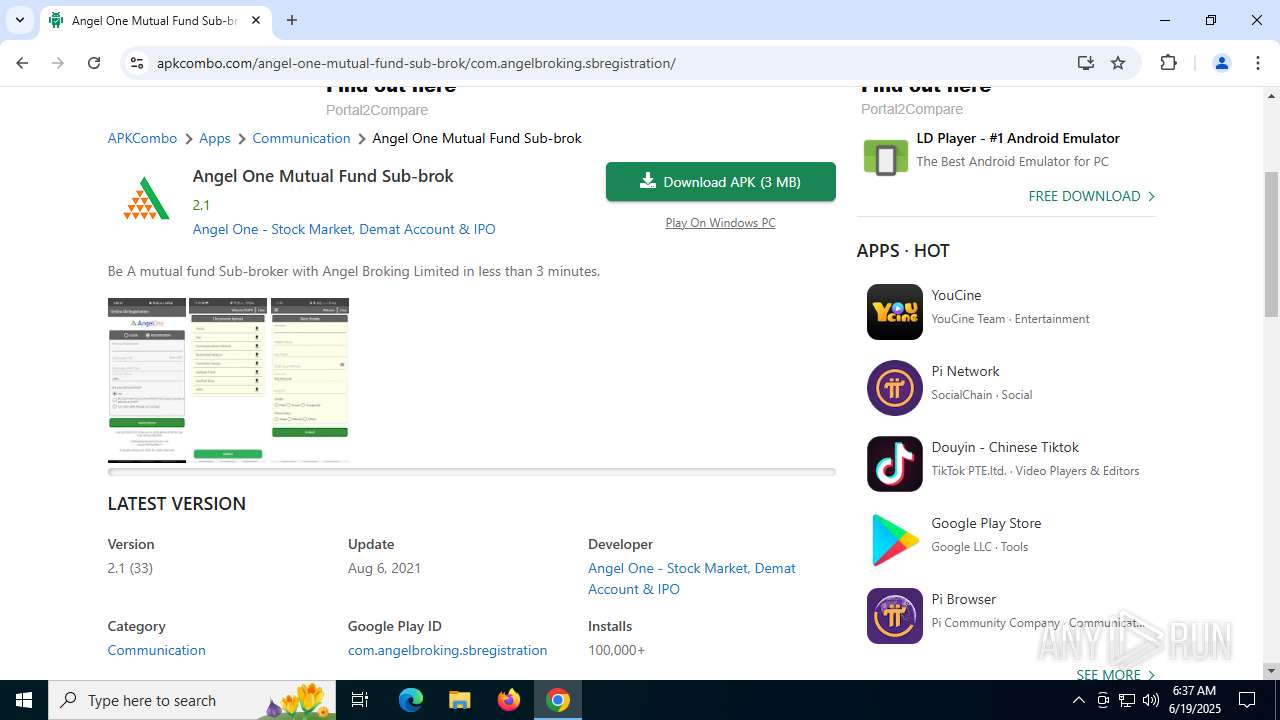Screen dimensions: 1280x720
Task: Click the LD Player emulator icon
Action: [x=885, y=158]
